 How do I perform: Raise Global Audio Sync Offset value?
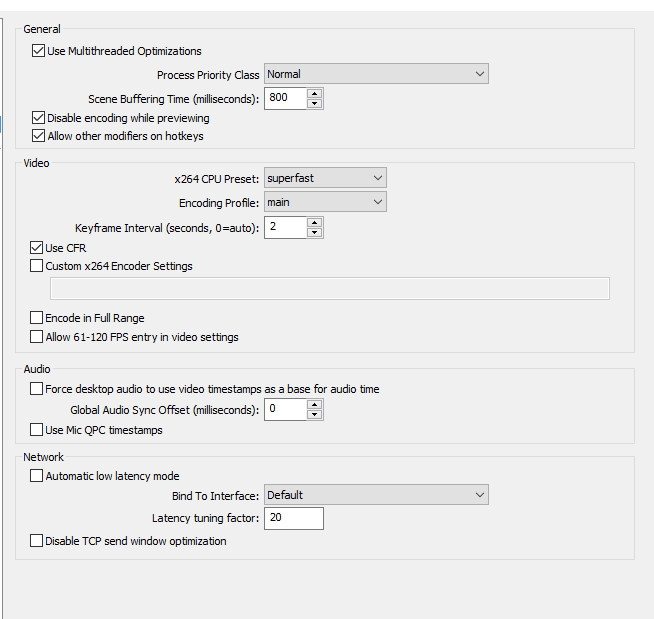(x=314, y=405)
